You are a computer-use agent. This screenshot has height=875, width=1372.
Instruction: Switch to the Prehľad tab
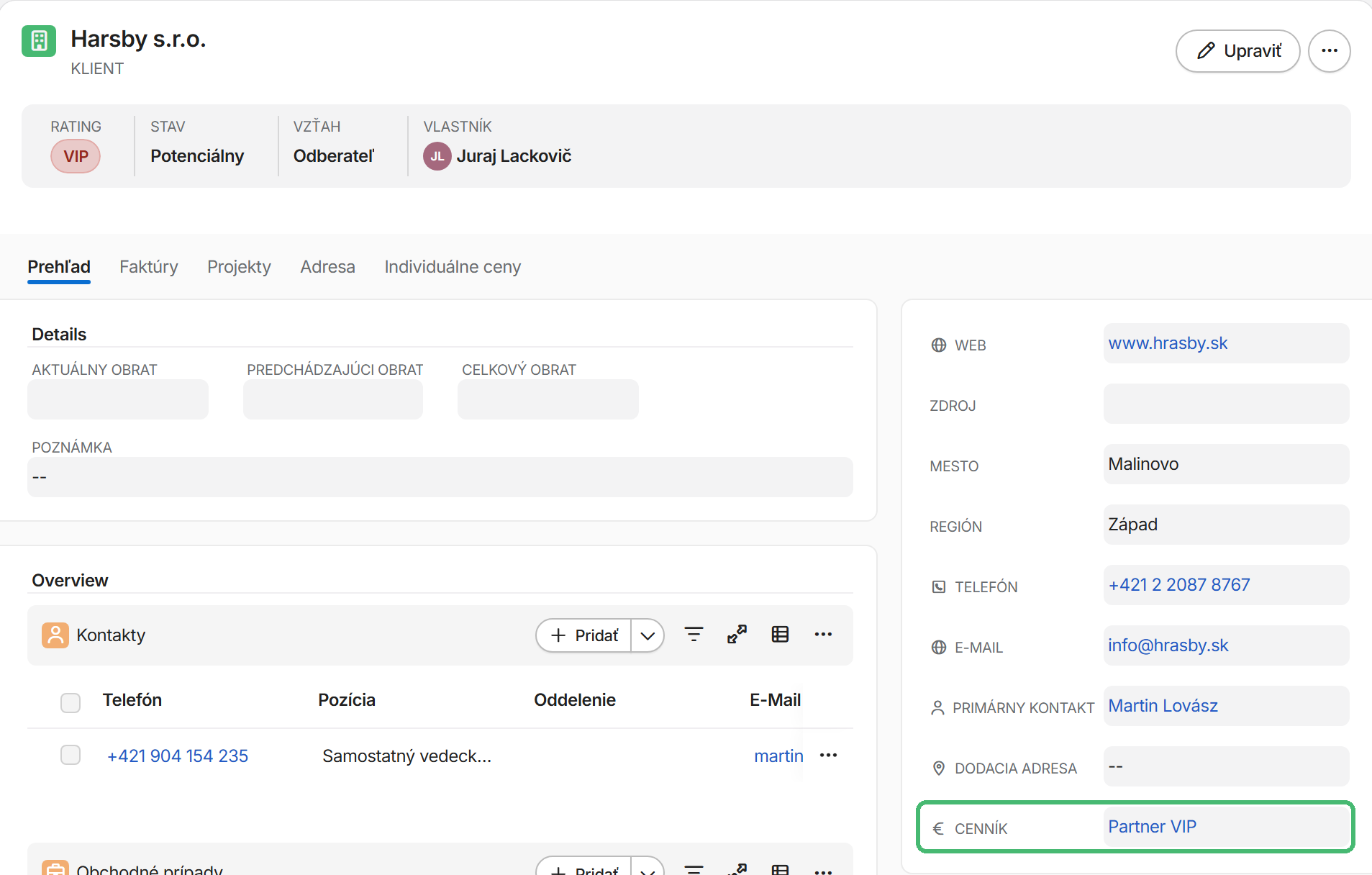point(59,267)
